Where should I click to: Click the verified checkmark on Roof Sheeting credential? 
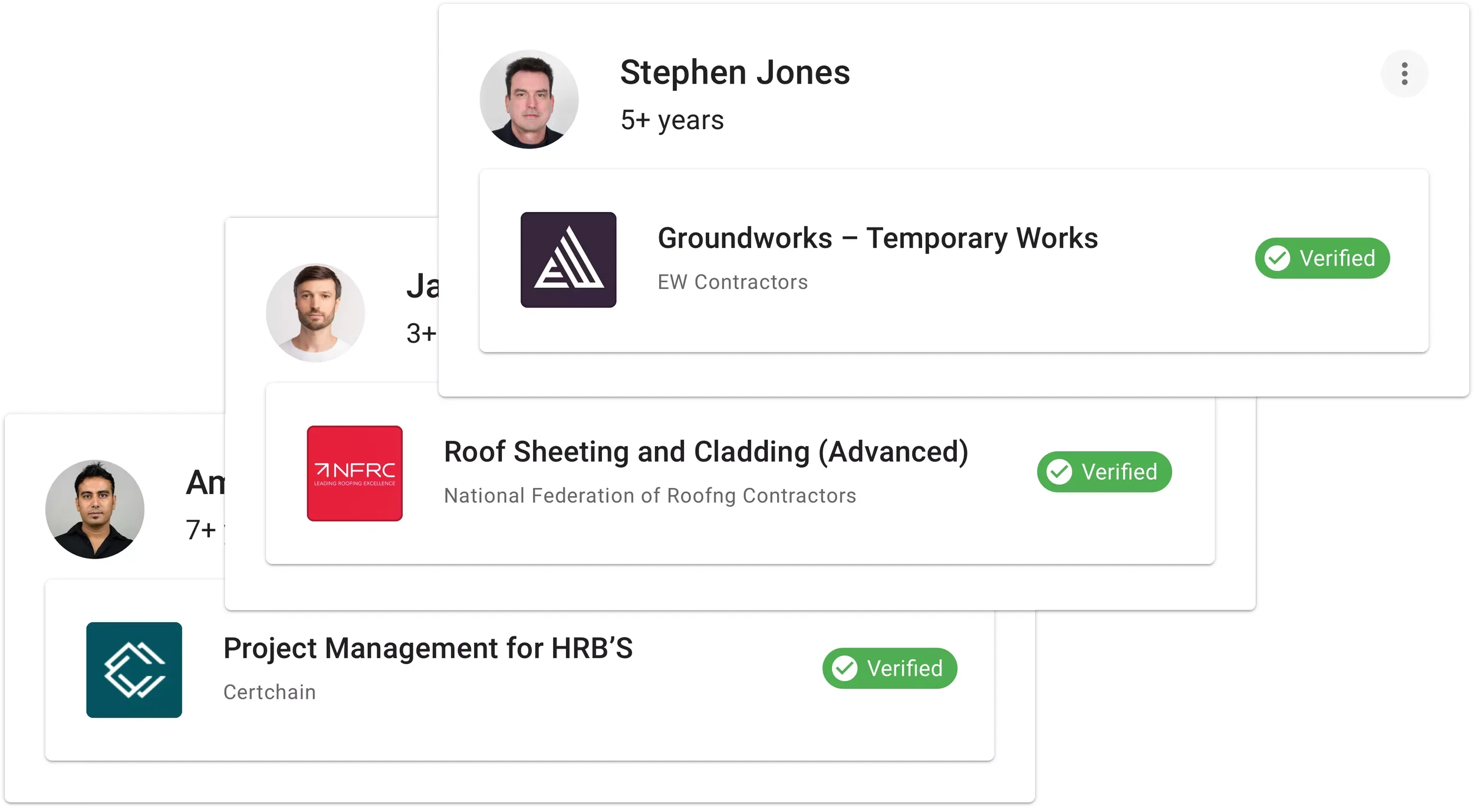click(1060, 471)
